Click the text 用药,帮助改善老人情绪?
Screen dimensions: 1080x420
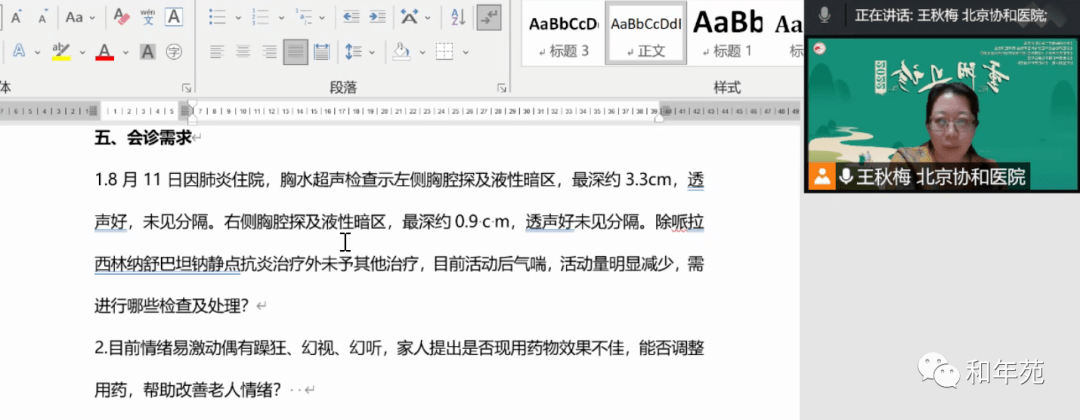pos(187,390)
